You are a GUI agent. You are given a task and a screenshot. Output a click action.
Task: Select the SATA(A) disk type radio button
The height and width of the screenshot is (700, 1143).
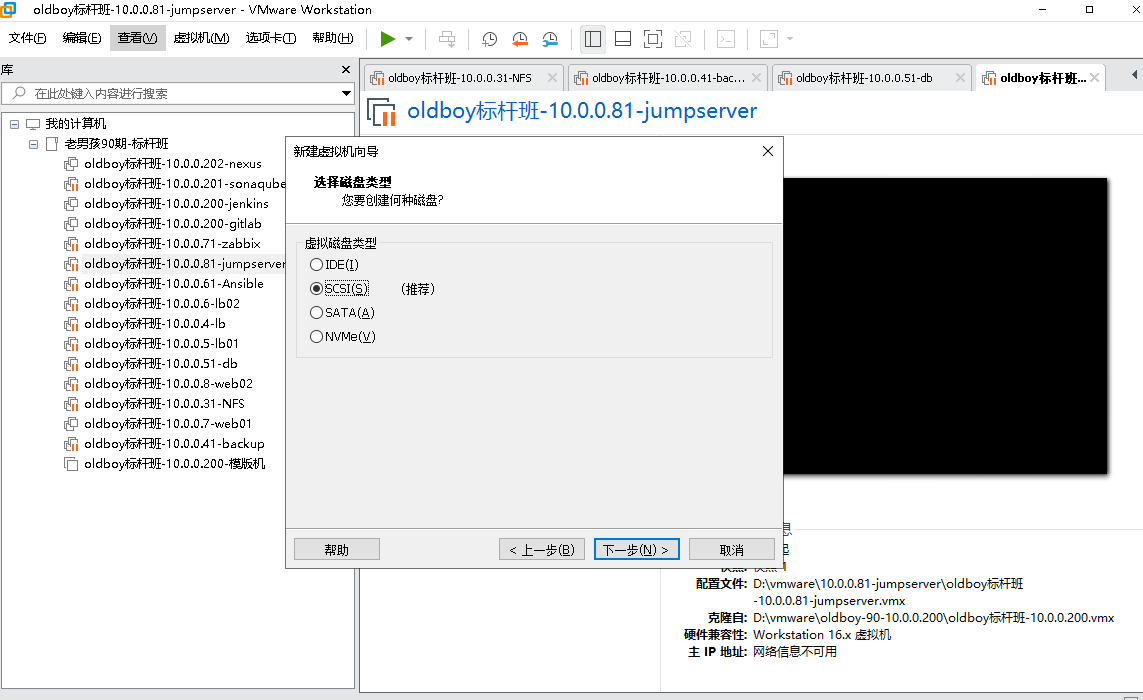316,313
